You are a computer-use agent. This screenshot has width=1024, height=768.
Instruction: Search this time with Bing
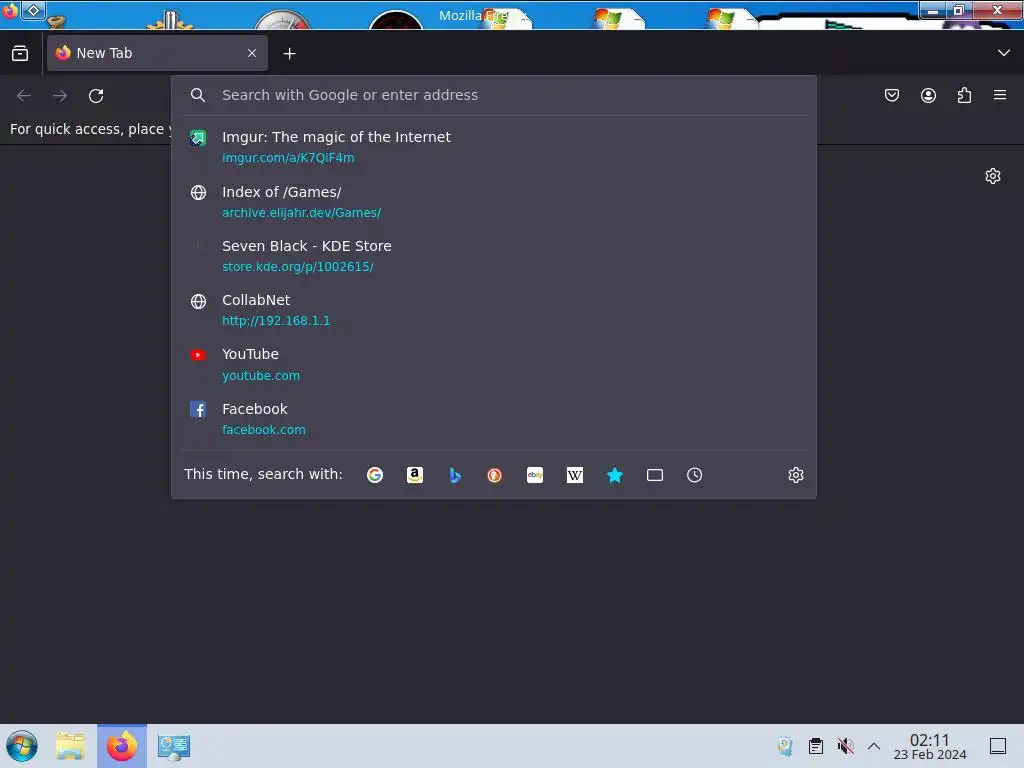(455, 475)
